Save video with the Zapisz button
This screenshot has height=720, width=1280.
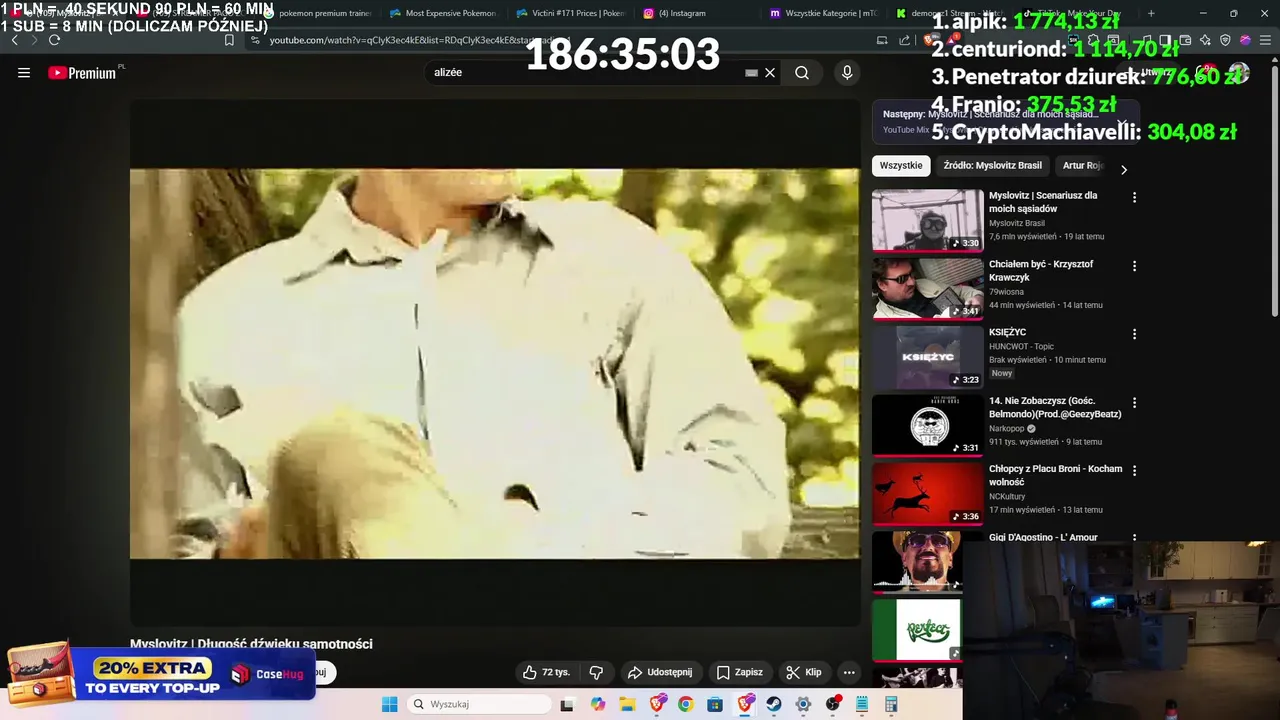[x=739, y=672]
